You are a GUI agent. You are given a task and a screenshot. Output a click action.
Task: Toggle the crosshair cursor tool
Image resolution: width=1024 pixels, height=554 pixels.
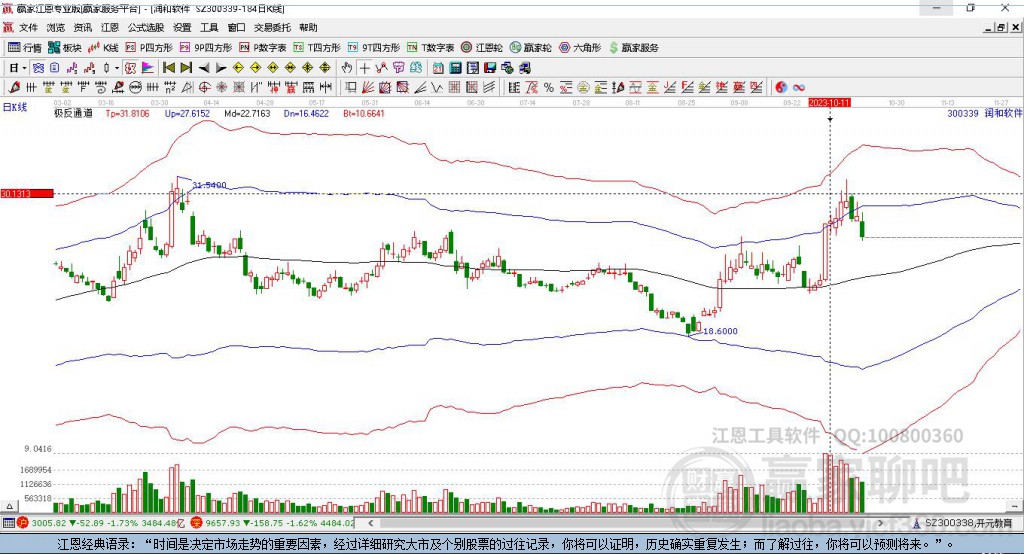364,68
